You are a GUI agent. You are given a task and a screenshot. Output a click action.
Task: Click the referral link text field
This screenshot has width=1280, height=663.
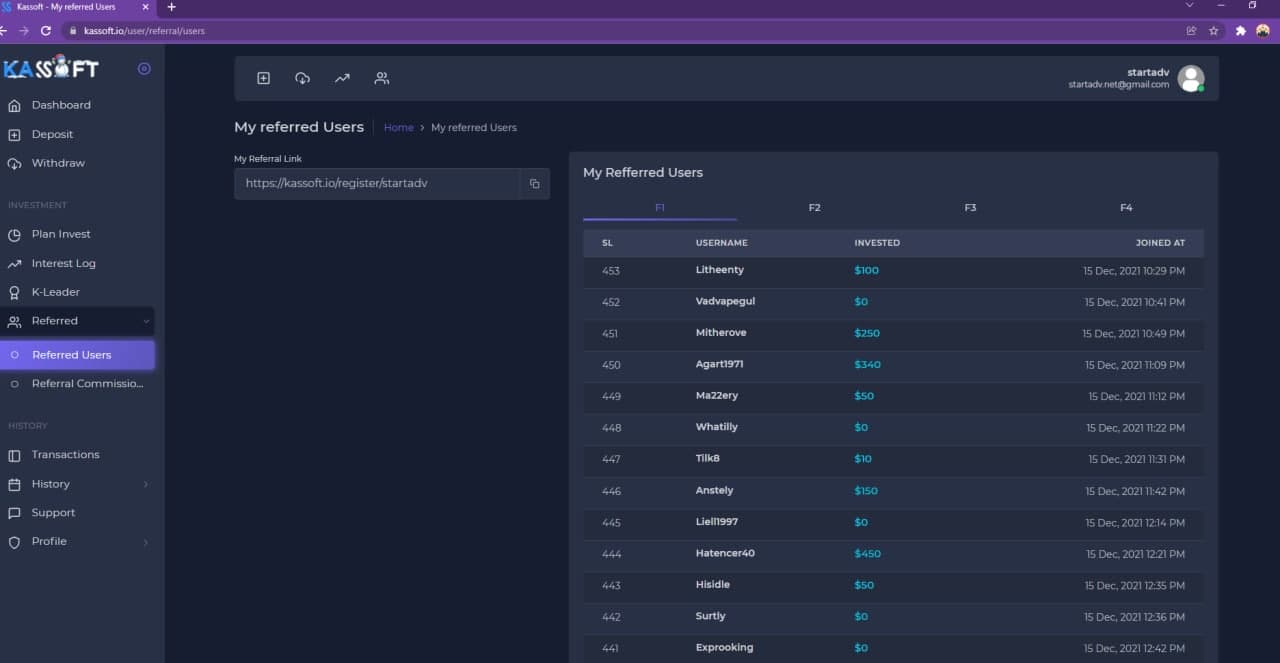tap(378, 184)
